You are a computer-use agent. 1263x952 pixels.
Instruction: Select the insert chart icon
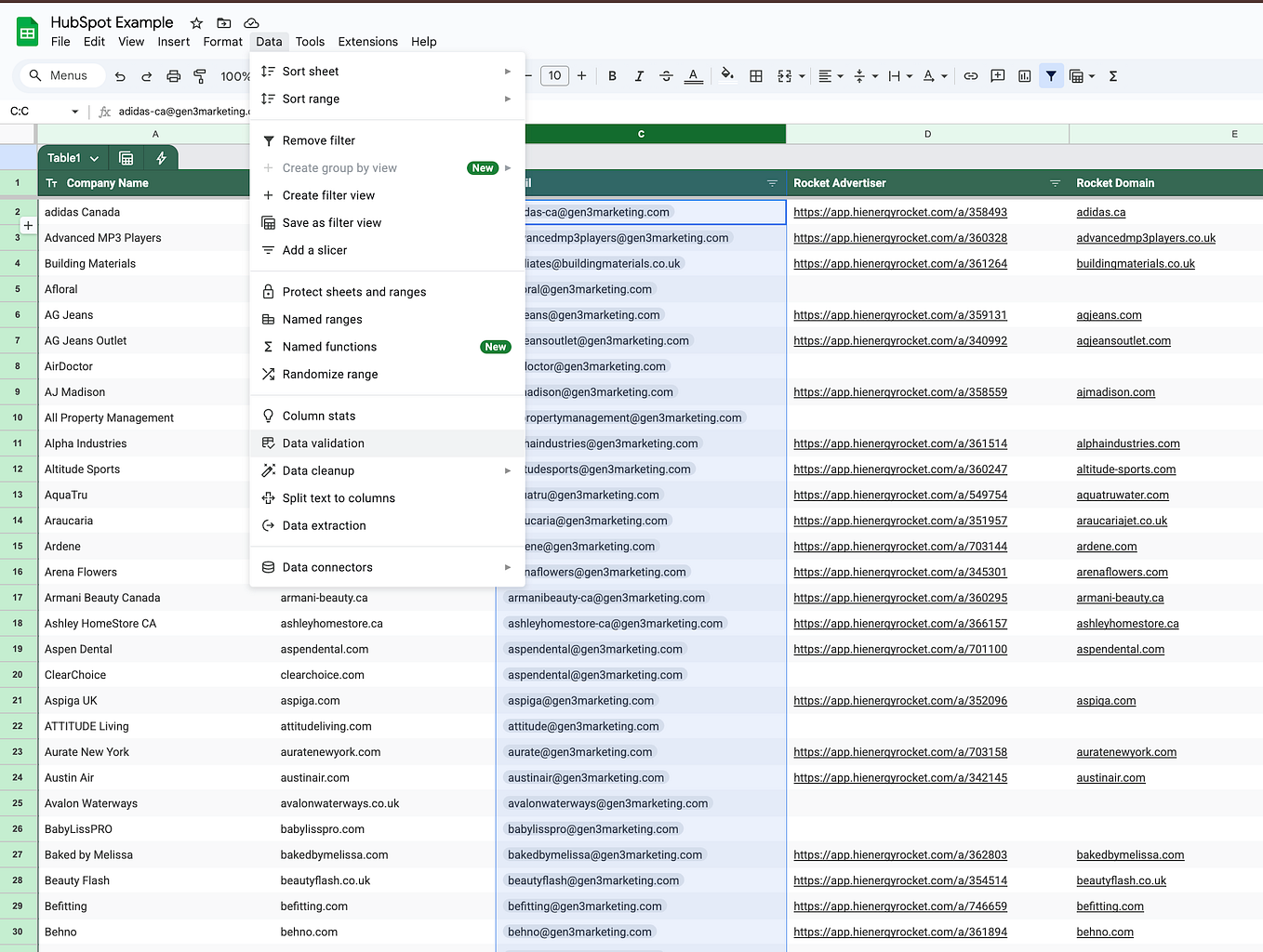[1024, 75]
